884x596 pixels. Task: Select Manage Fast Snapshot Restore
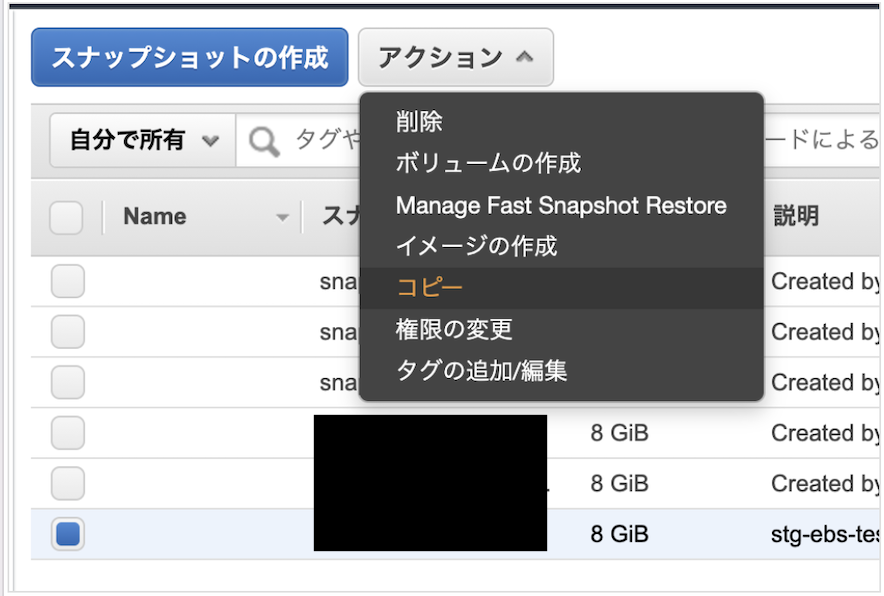point(561,205)
